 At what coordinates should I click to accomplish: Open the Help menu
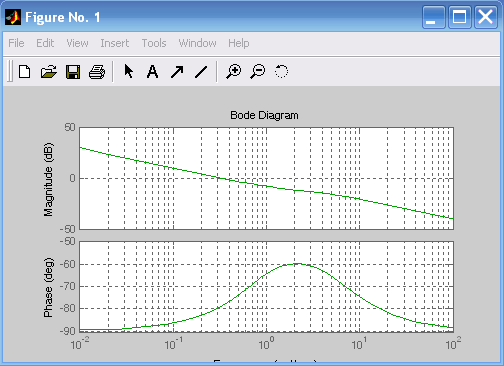click(239, 43)
